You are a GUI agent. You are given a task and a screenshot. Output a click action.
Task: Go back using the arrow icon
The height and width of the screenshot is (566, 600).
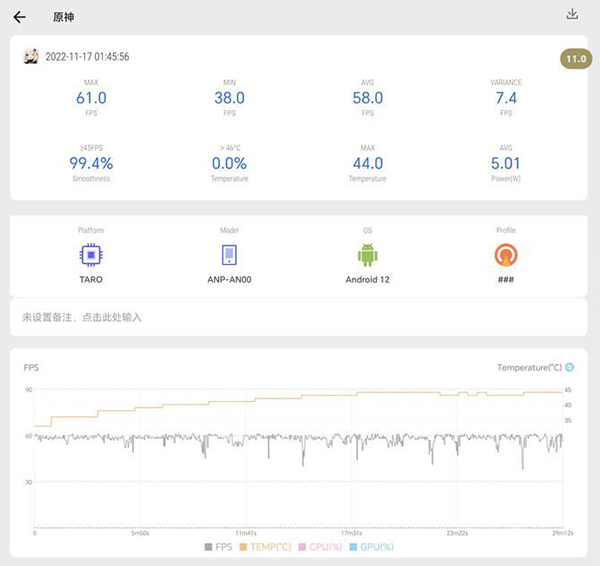(x=20, y=17)
